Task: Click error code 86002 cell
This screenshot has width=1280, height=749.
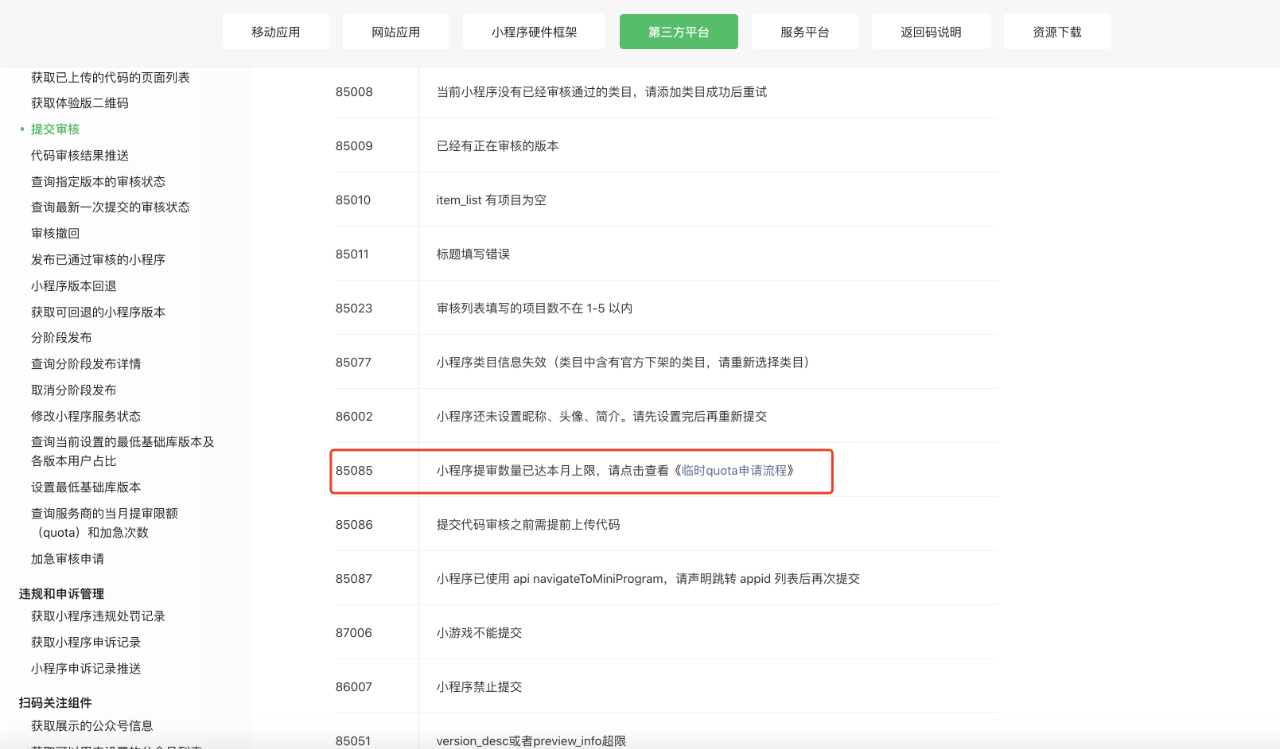Action: pyautogui.click(x=354, y=416)
